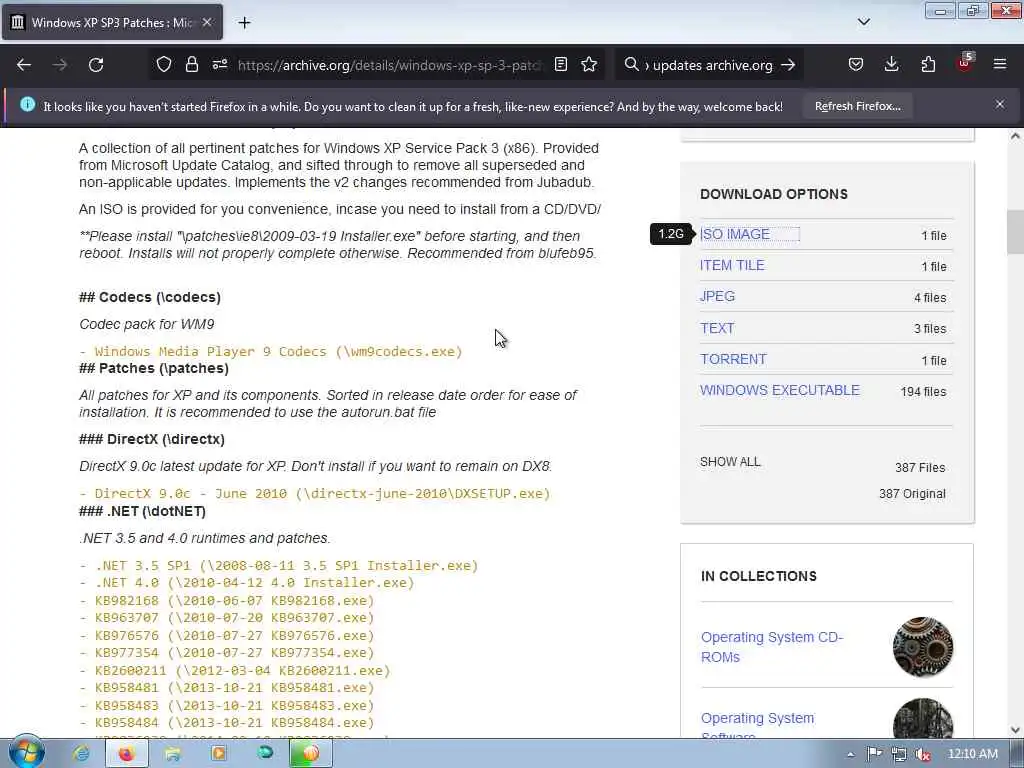Viewport: 1024px width, 768px height.
Task: Open the Firefox hamburger menu
Action: (1000, 64)
